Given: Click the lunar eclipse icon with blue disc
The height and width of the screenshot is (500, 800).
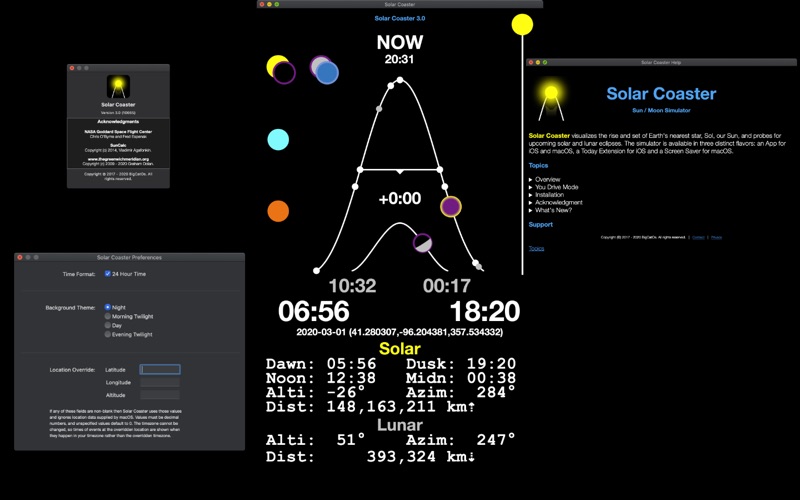Looking at the screenshot, I should pos(324,69).
